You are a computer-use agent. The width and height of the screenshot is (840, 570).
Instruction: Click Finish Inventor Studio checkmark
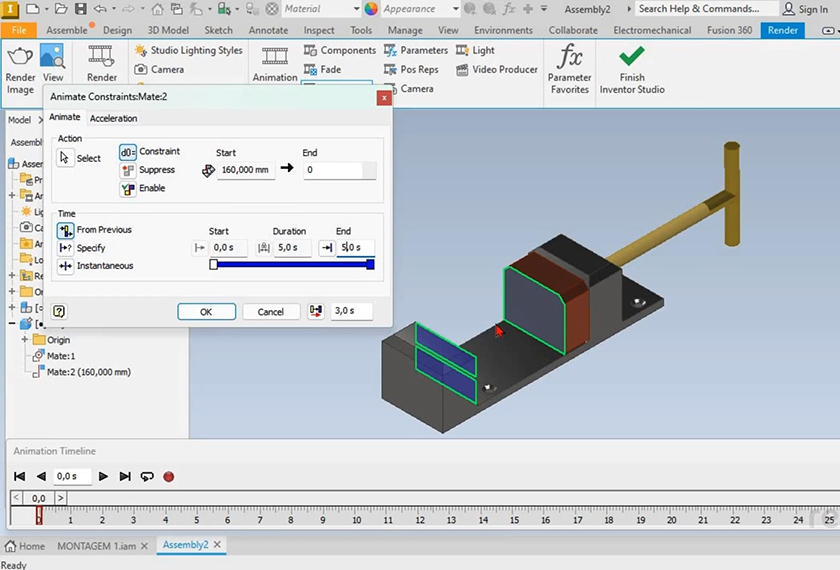pyautogui.click(x=632, y=57)
